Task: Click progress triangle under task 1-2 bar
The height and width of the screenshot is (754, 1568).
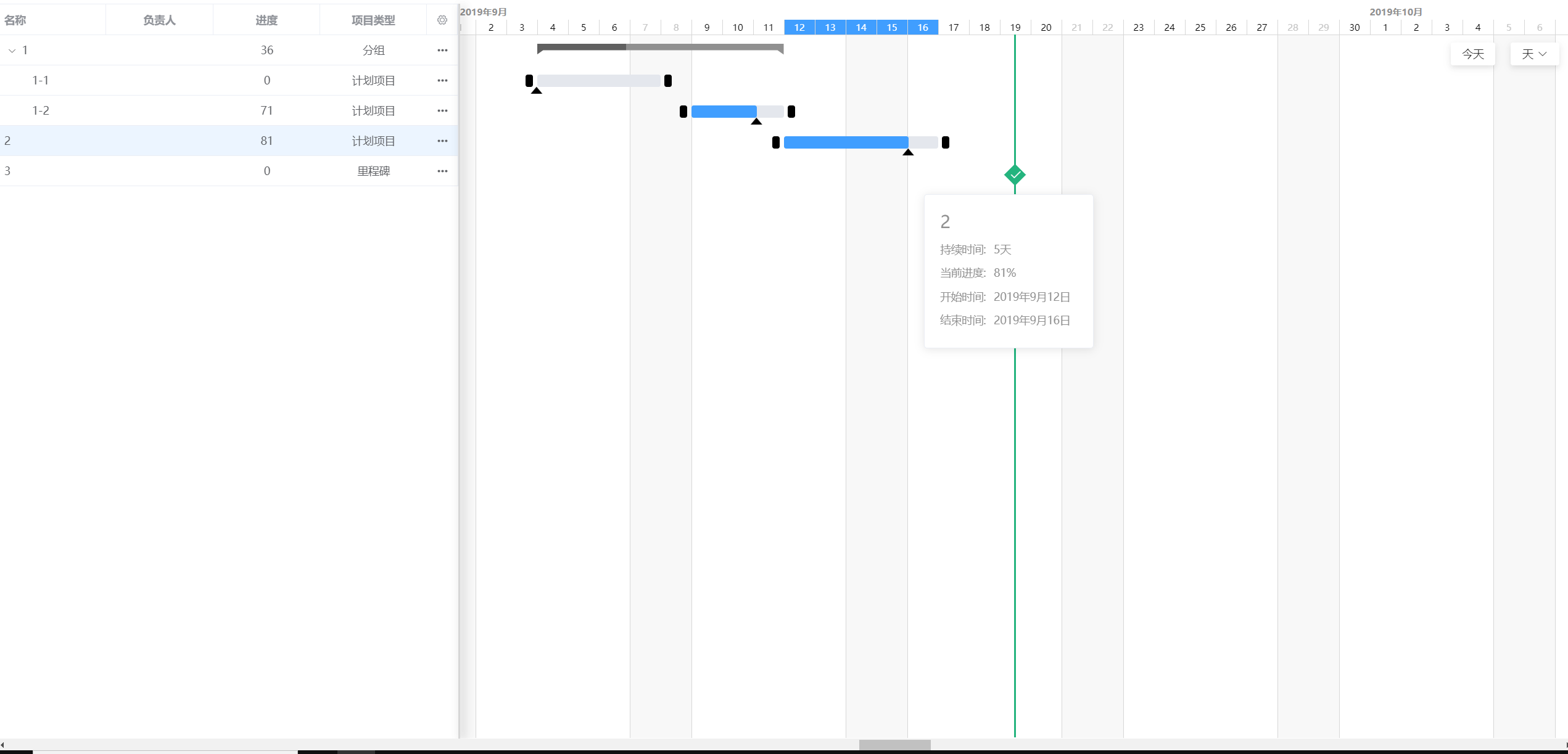Action: [x=756, y=121]
